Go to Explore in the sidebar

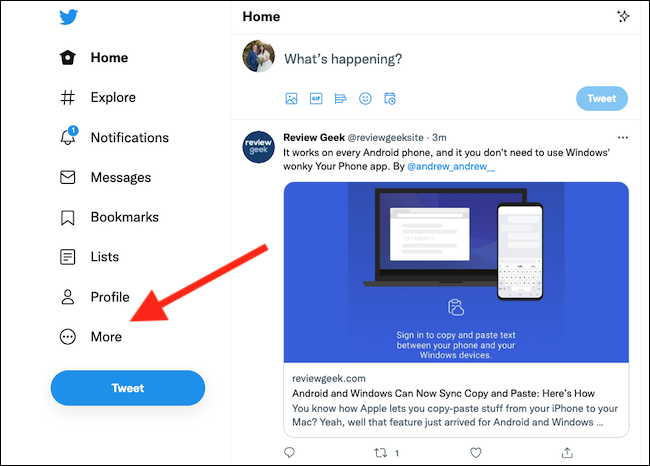tap(97, 97)
